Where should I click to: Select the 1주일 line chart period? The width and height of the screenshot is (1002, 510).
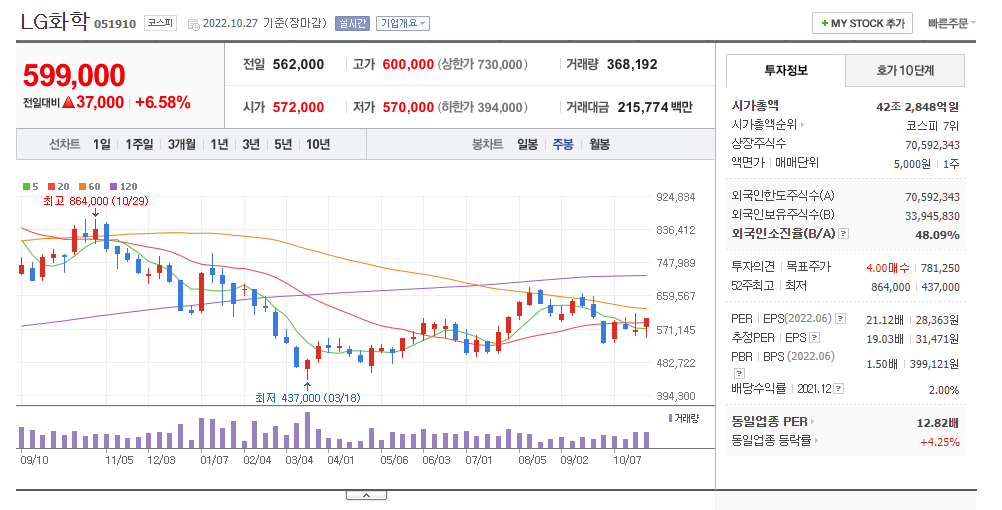(139, 144)
